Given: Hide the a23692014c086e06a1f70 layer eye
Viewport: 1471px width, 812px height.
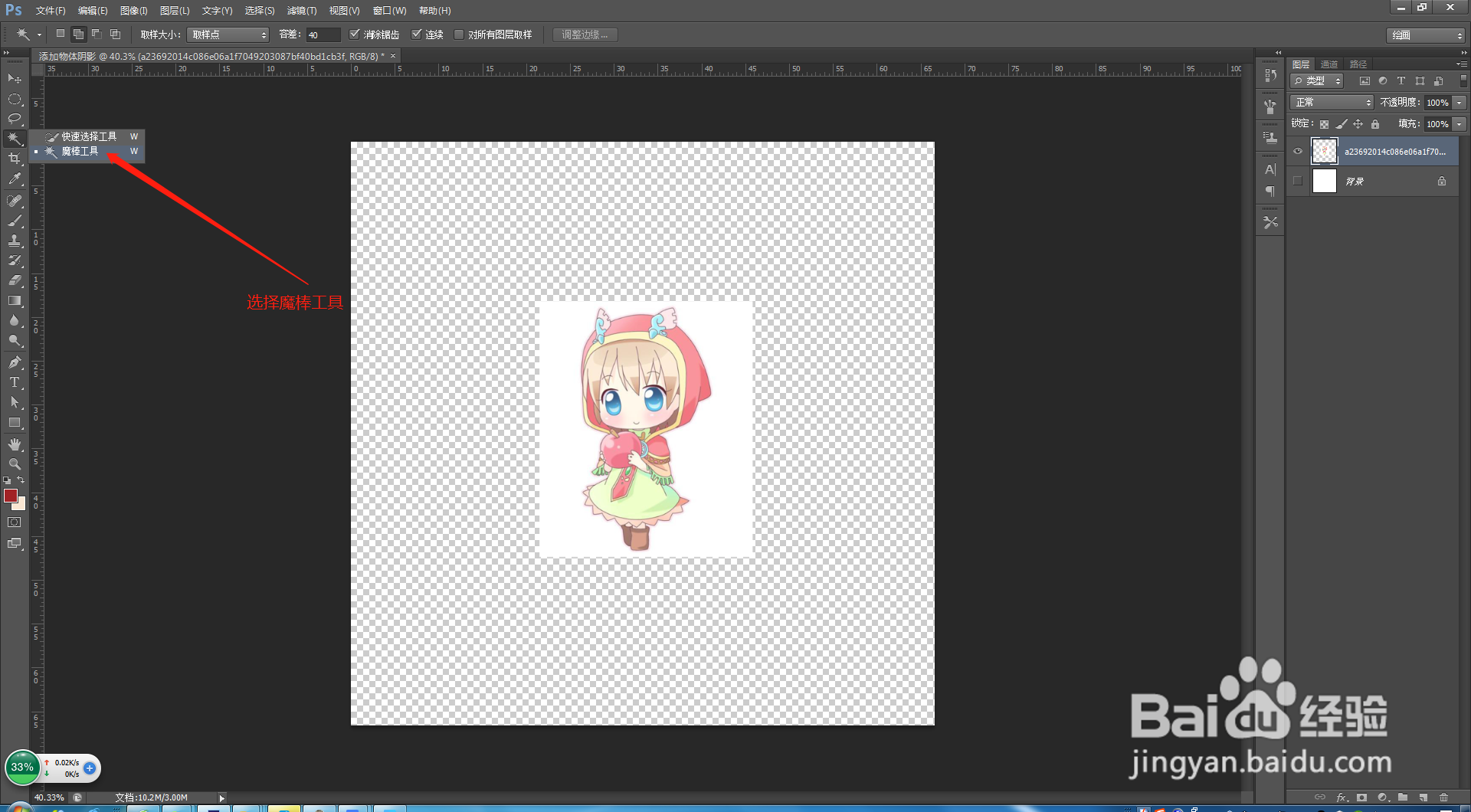Looking at the screenshot, I should coord(1298,151).
